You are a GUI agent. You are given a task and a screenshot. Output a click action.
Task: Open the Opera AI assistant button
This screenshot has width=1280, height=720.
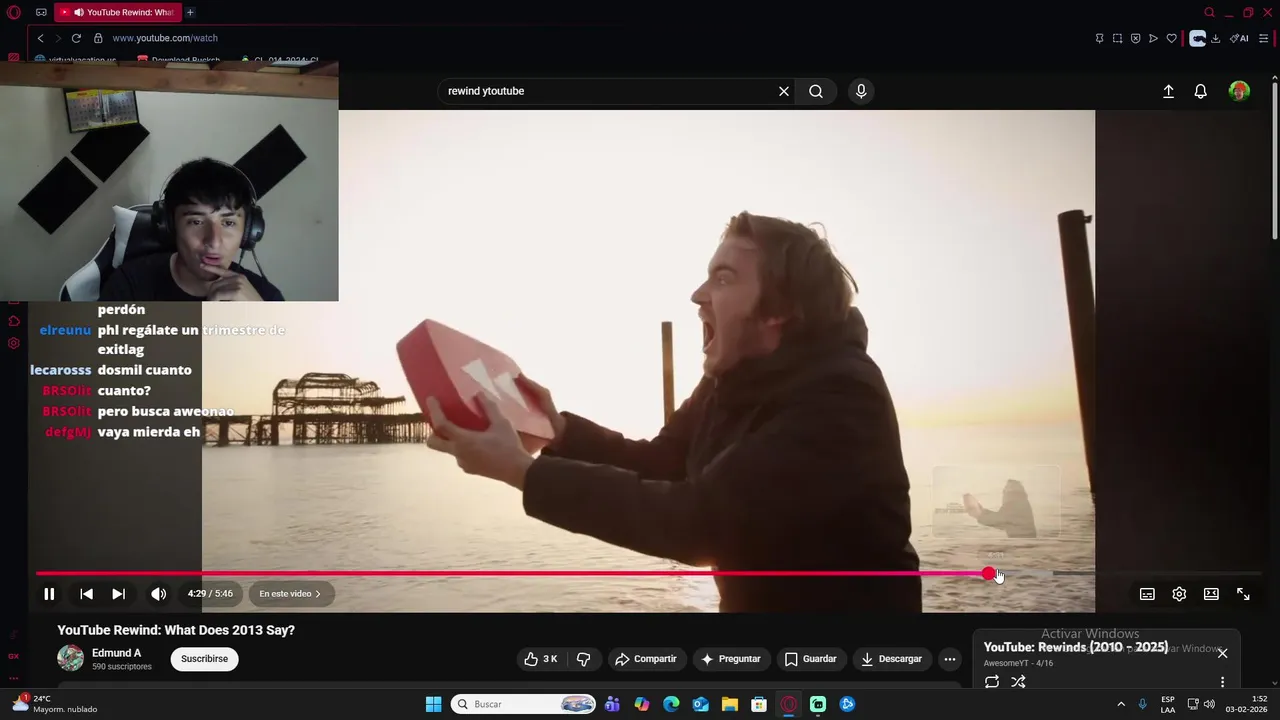[1239, 38]
